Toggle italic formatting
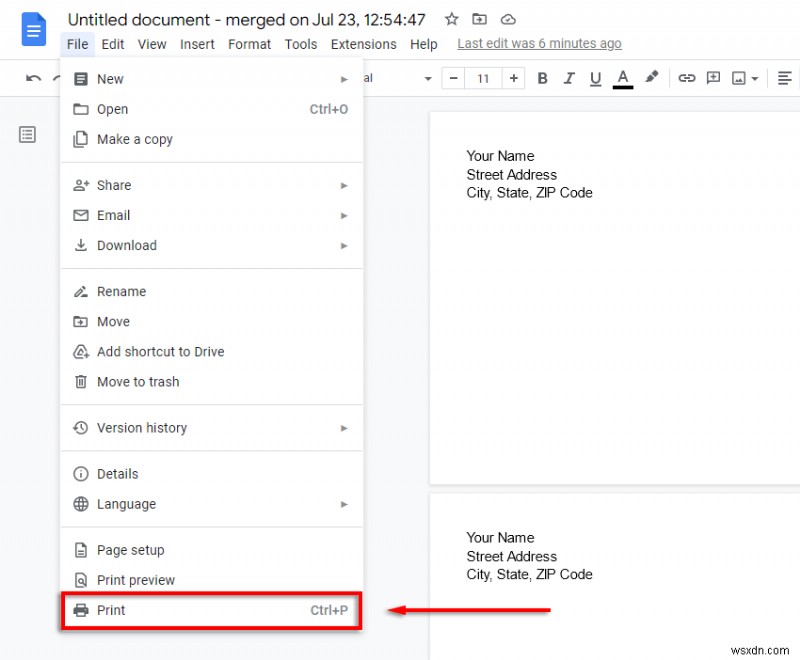800x660 pixels. [x=568, y=78]
